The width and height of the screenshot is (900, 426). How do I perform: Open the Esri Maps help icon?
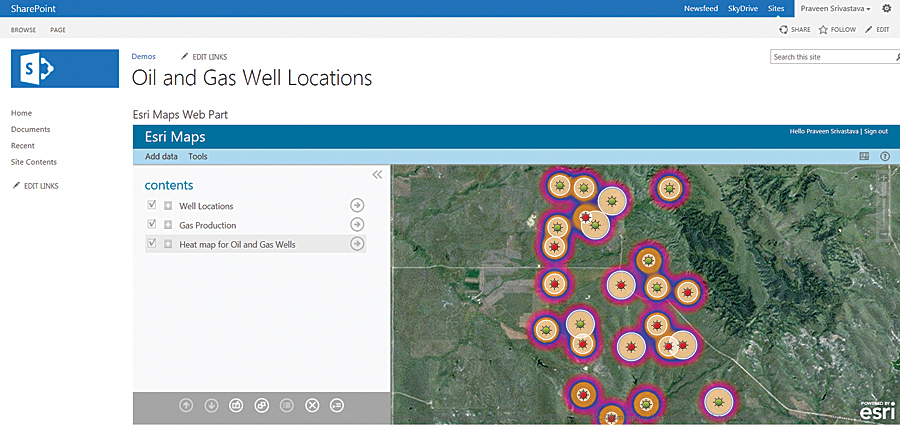coord(885,156)
